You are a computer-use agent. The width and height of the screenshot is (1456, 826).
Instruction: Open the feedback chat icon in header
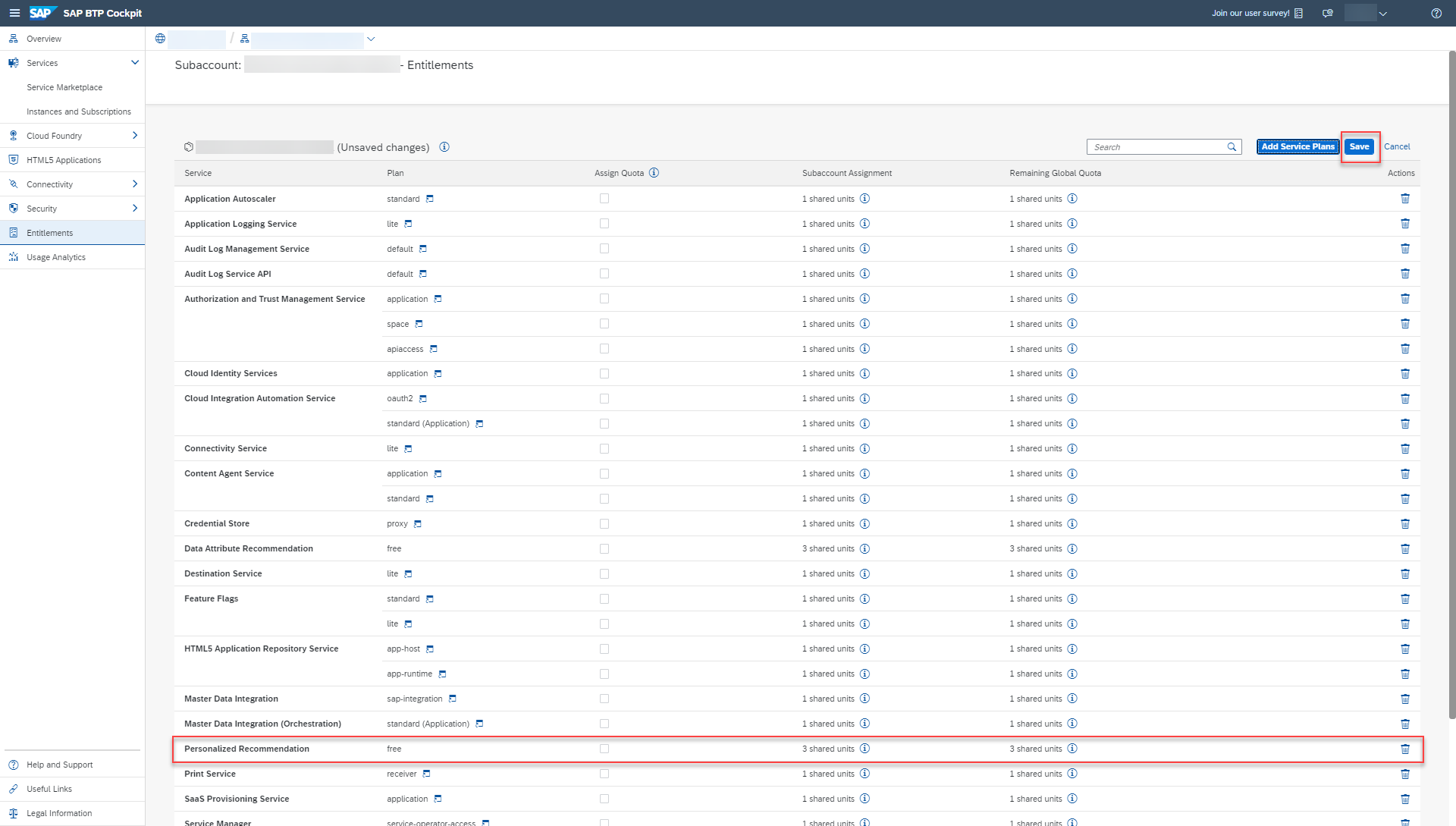[x=1328, y=13]
